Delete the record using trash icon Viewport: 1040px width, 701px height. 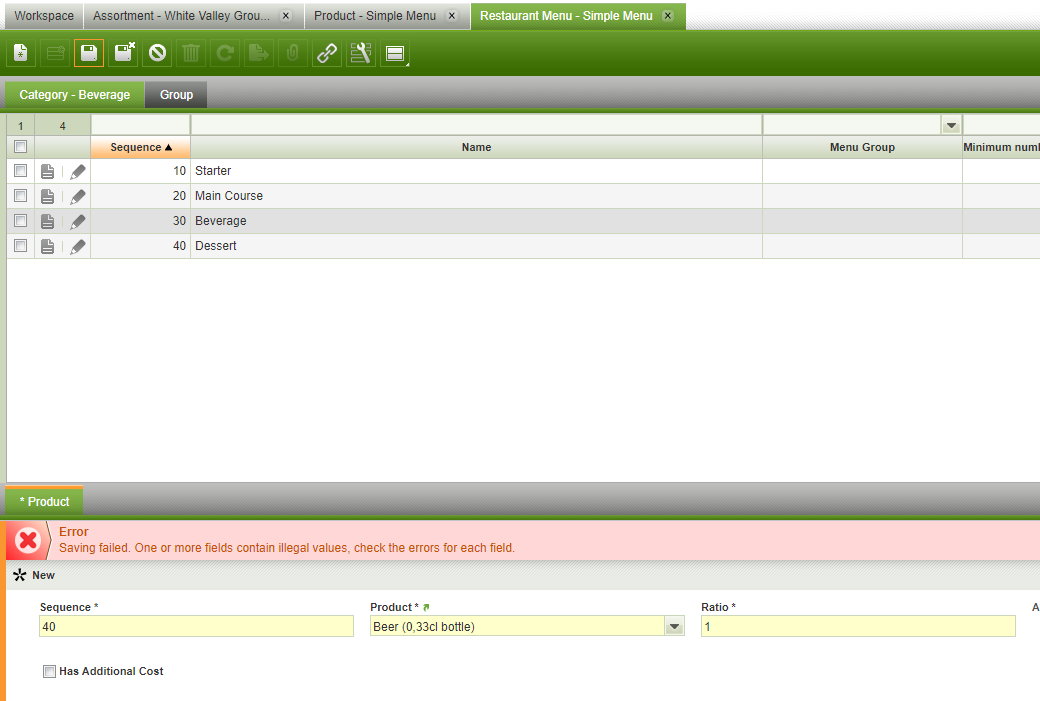pyautogui.click(x=191, y=53)
